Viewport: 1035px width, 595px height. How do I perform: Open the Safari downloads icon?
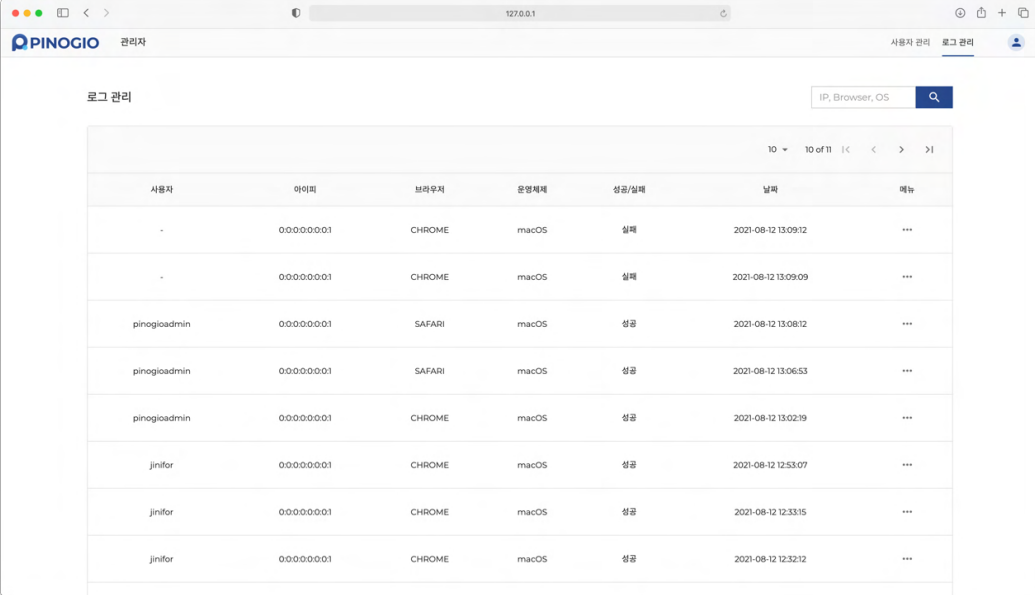point(960,13)
